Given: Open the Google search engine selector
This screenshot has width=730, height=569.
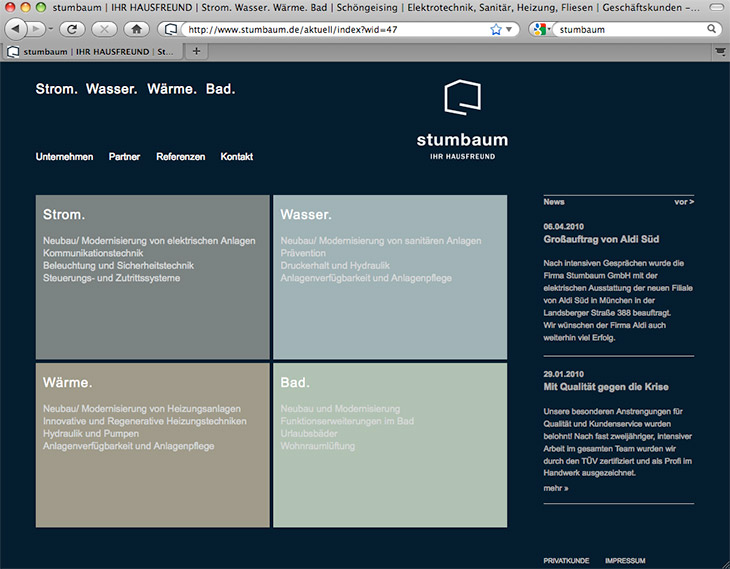Looking at the screenshot, I should (x=542, y=29).
